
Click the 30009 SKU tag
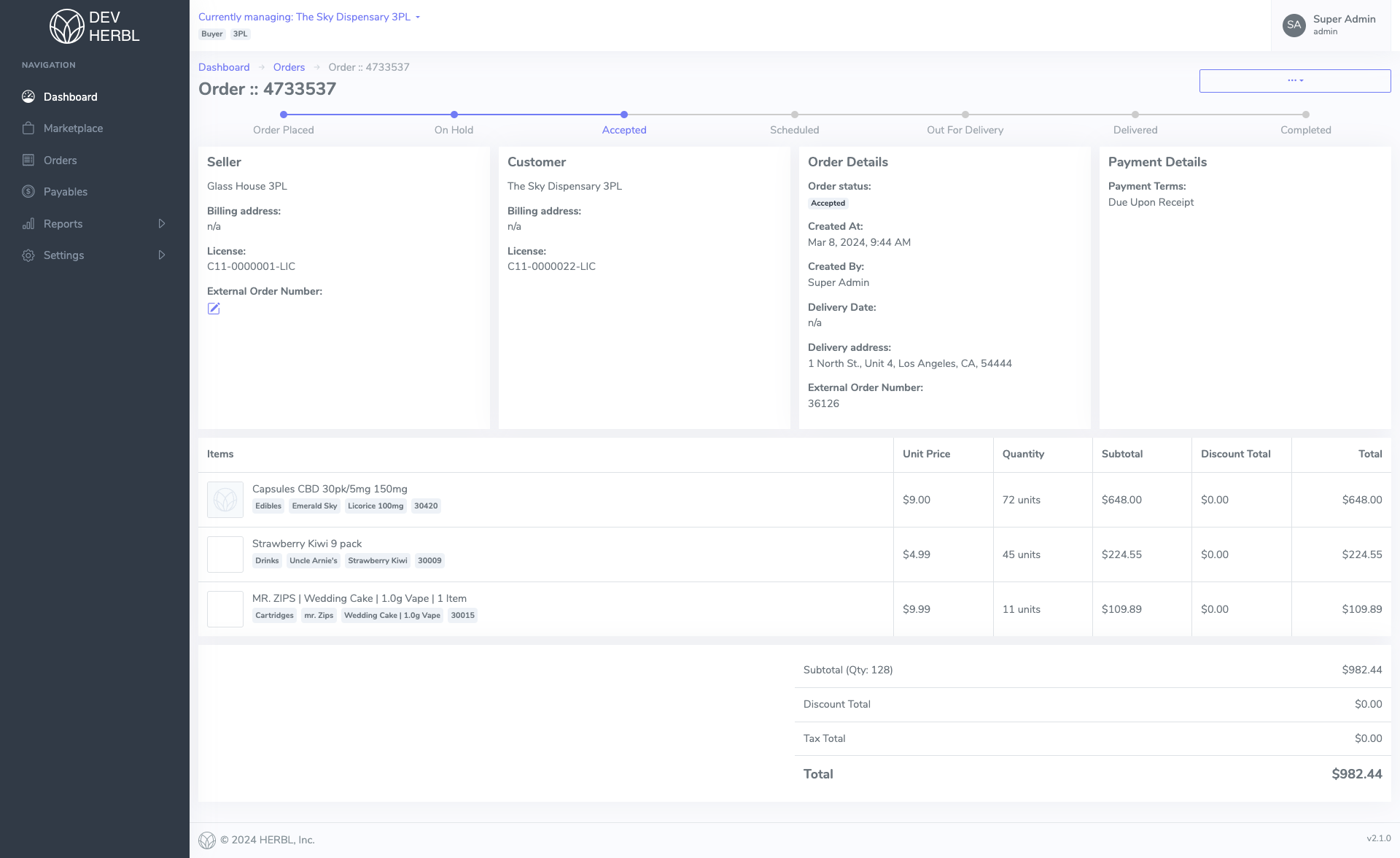pos(429,561)
